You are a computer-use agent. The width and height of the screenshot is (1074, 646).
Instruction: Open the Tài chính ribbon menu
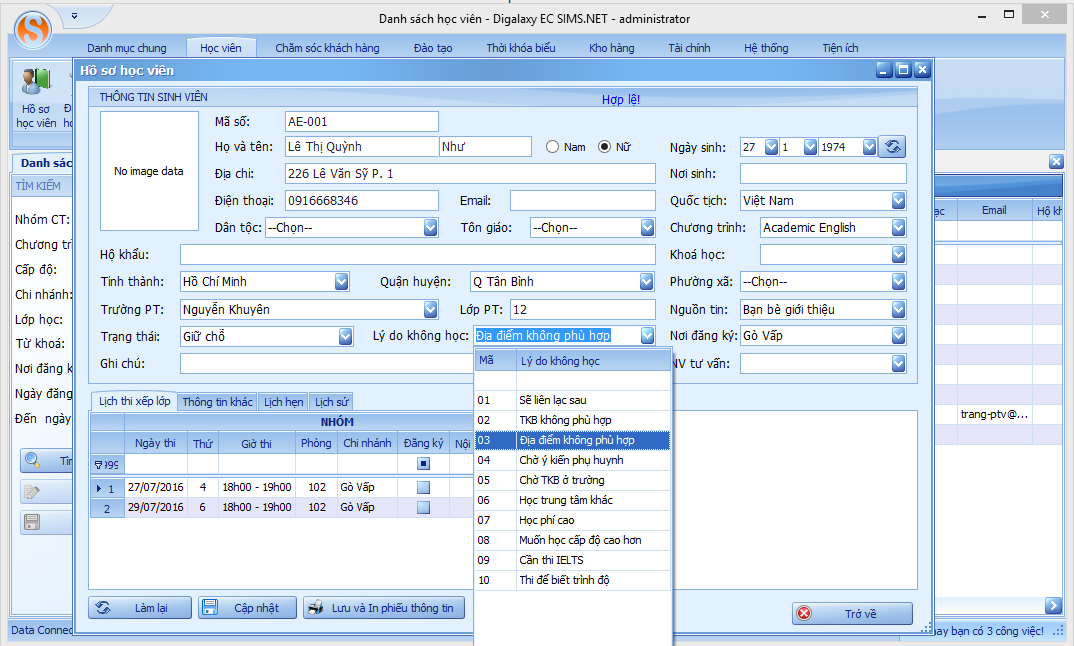[689, 48]
